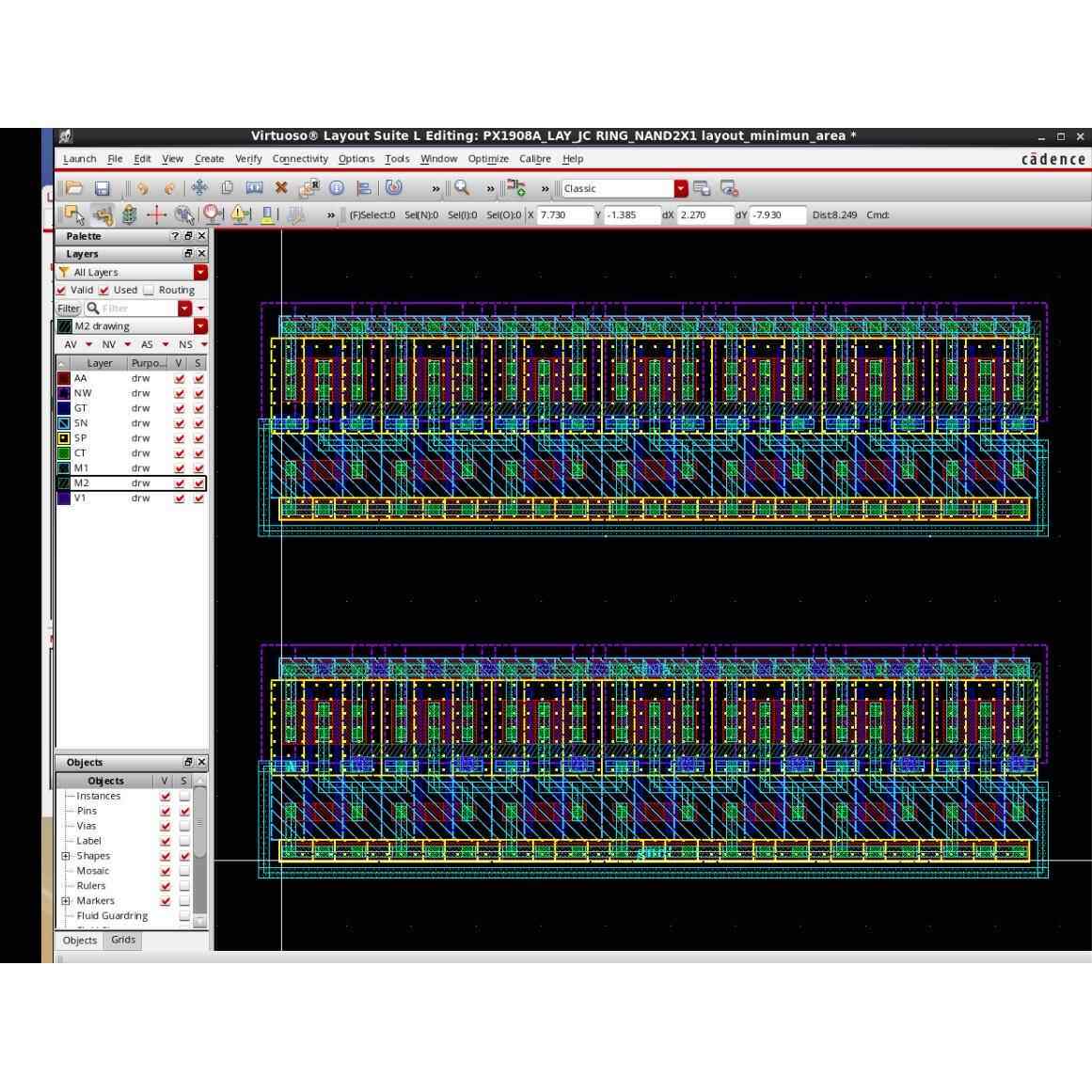Open the NS dropdown arrow
Viewport: 1092px width, 1092px height.
pos(203,345)
